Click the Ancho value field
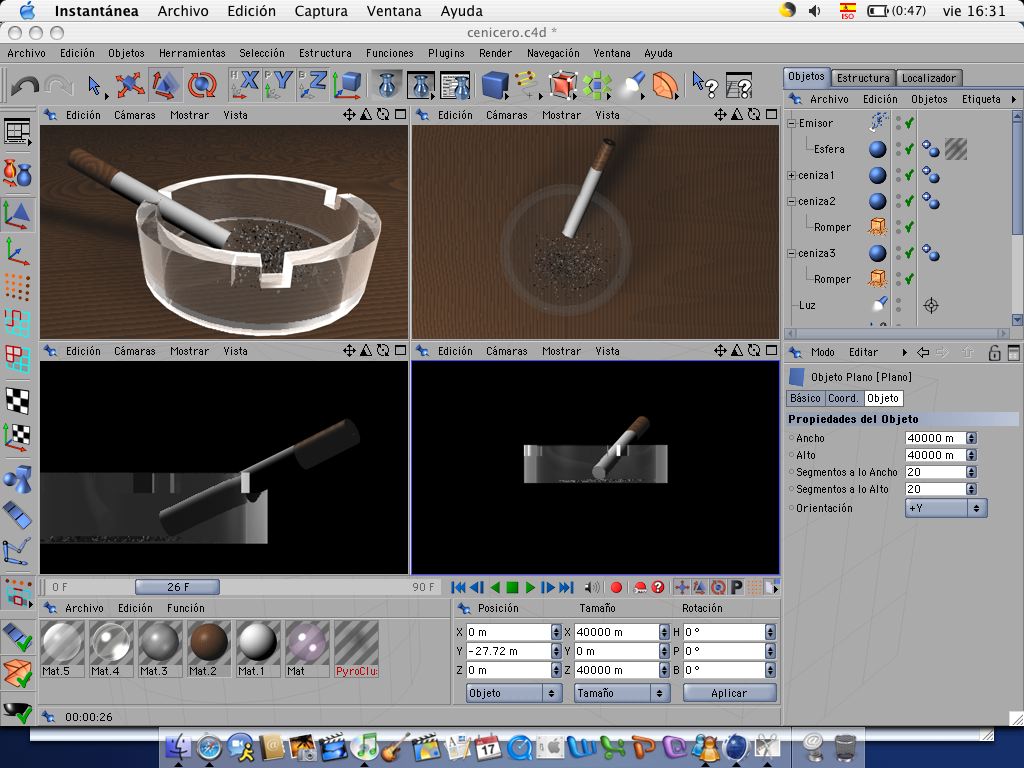Screen dimensions: 1024x768 [935, 438]
